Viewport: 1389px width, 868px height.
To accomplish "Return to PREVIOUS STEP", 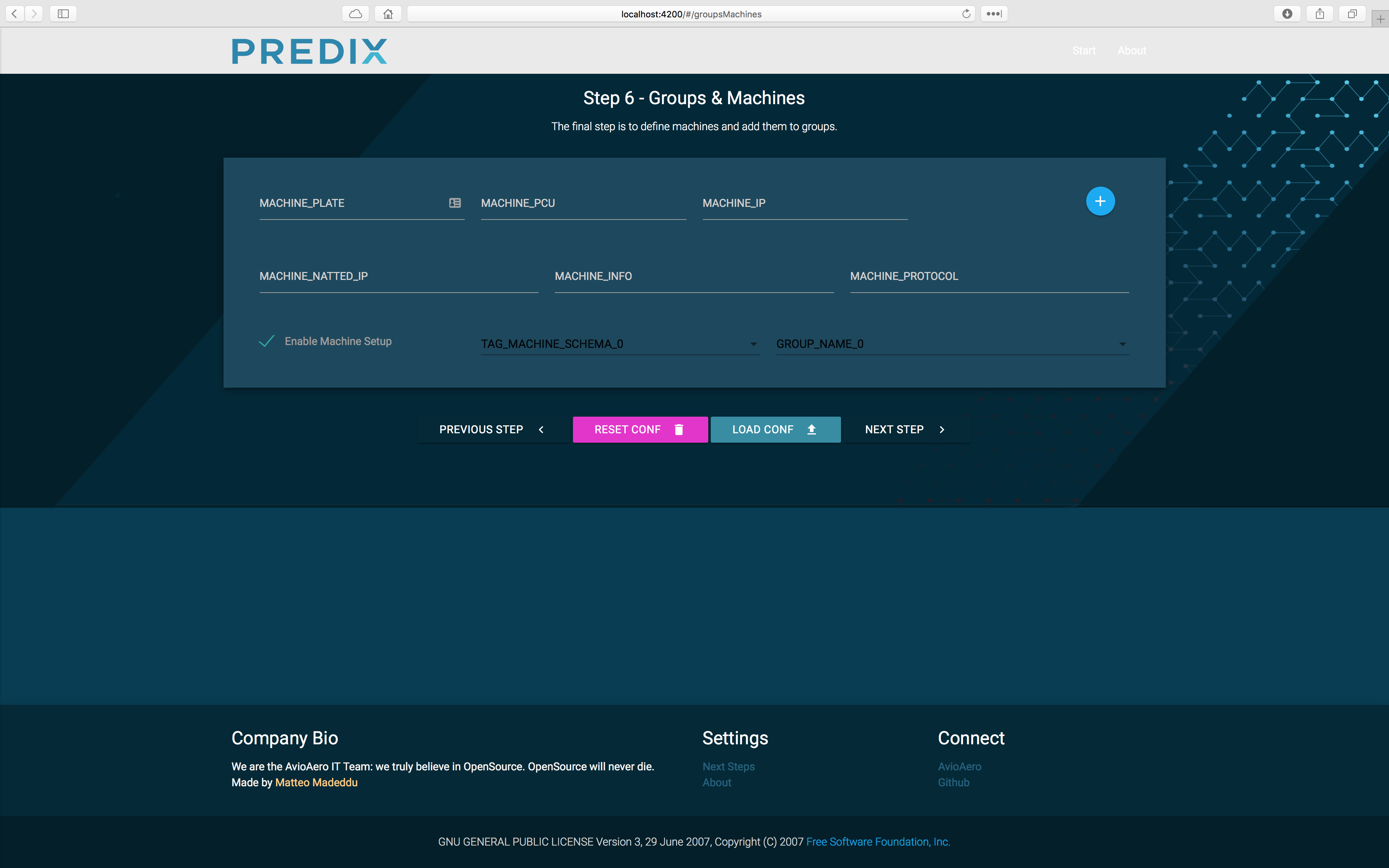I will pyautogui.click(x=491, y=429).
